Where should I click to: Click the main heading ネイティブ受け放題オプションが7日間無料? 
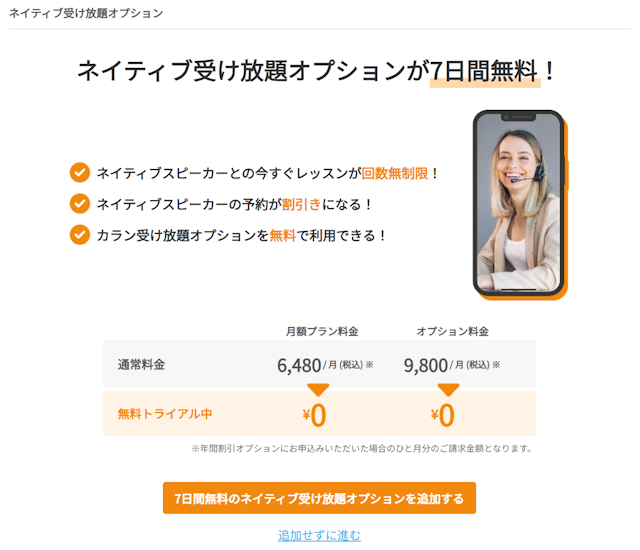(316, 71)
